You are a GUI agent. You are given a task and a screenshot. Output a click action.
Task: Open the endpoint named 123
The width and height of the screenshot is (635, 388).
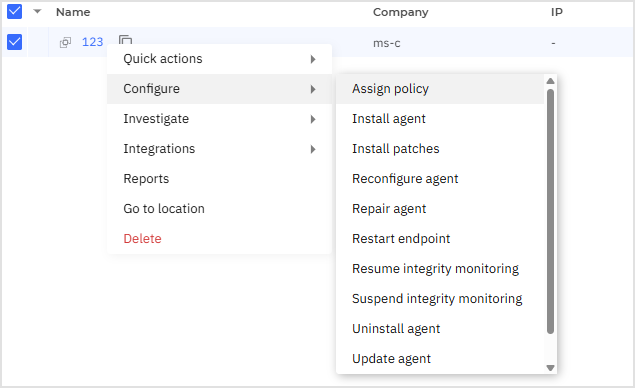[92, 42]
